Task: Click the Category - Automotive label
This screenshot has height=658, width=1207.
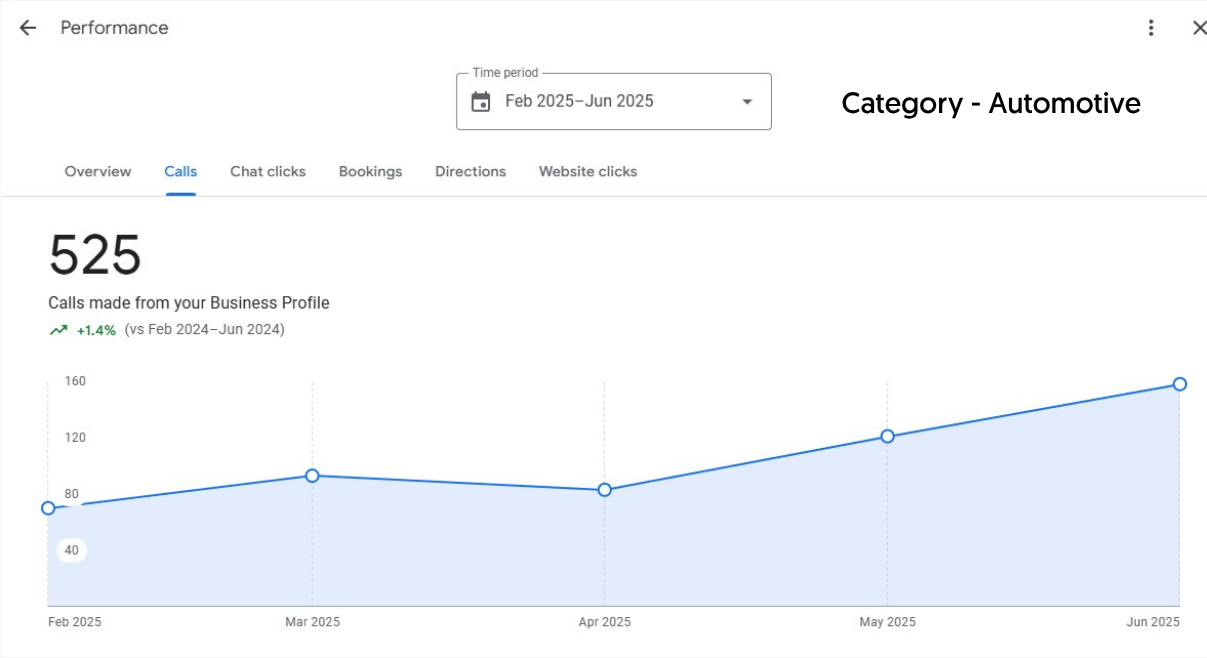Action: (990, 103)
